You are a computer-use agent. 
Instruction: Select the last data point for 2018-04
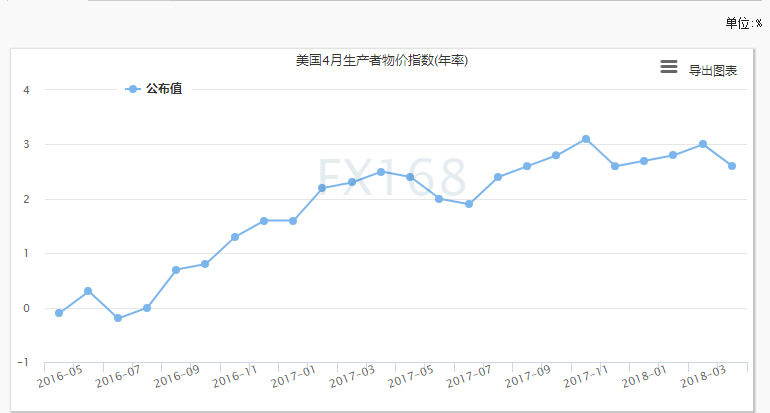coord(732,166)
